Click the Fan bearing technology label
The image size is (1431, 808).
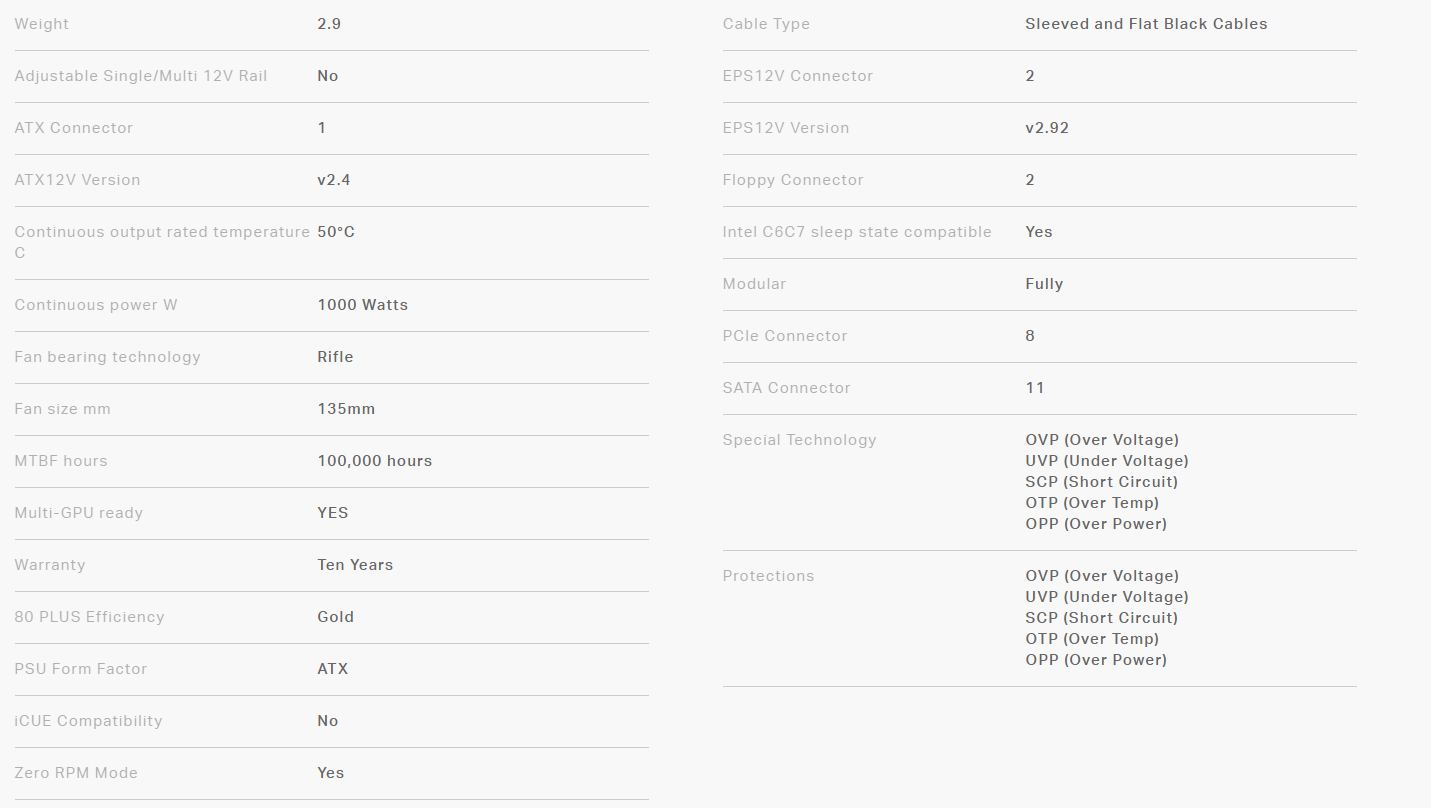(x=107, y=357)
